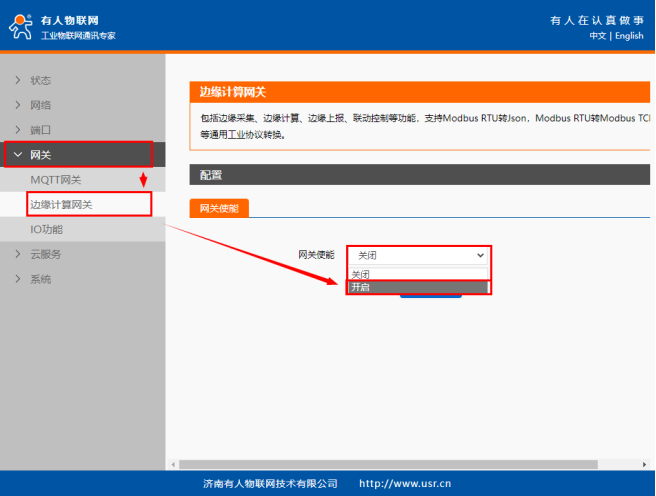This screenshot has width=656, height=496.
Task: Select MQTT网关 in the sidebar
Action: [x=56, y=180]
